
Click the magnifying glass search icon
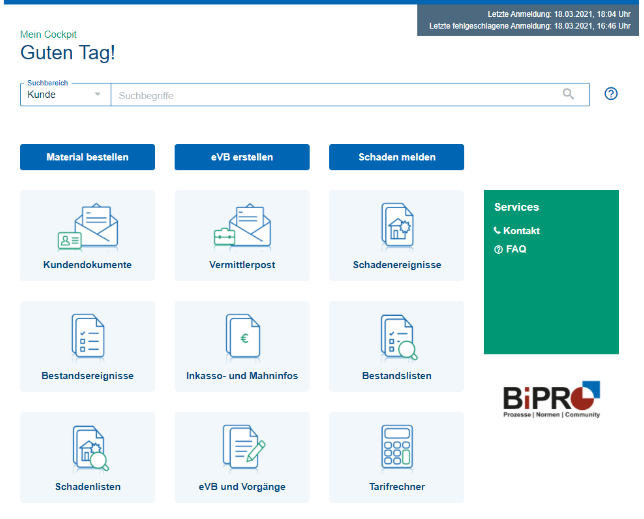(569, 94)
